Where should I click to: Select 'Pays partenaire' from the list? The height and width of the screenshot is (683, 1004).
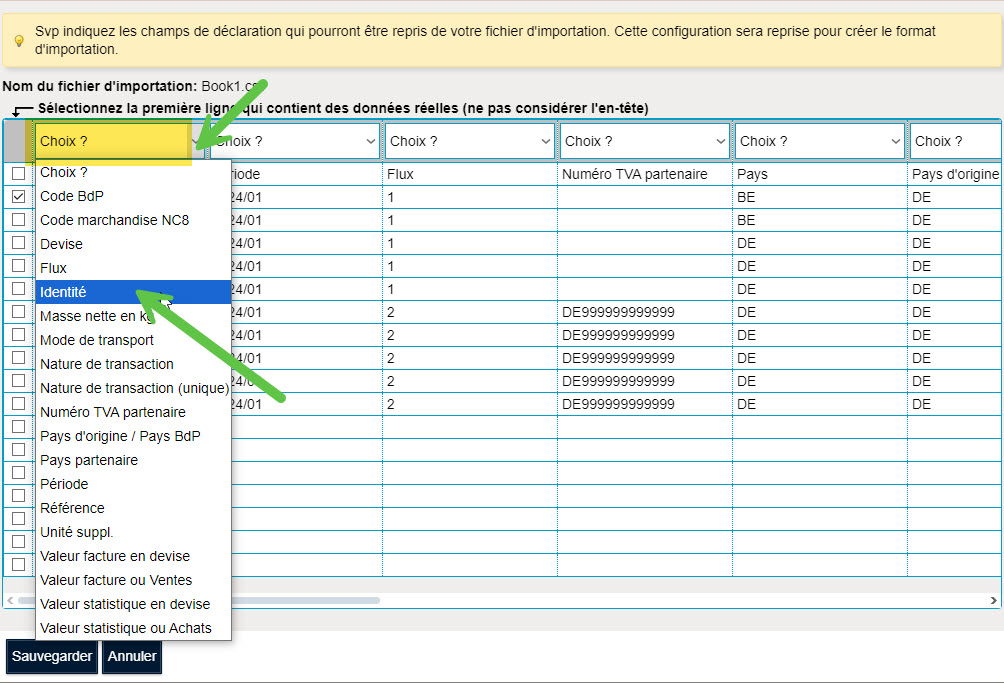click(133, 460)
